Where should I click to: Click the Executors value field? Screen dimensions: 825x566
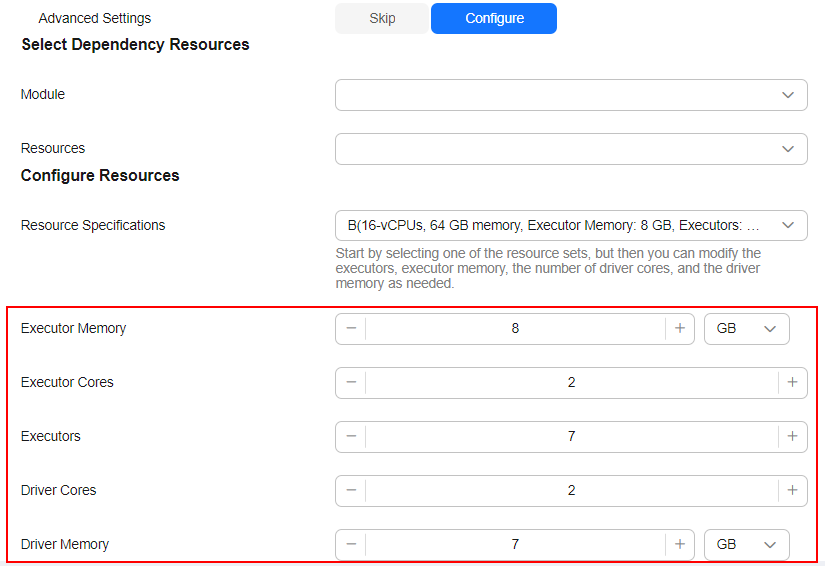click(571, 437)
